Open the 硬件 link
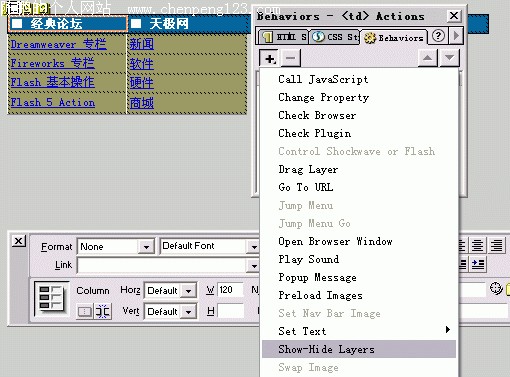Image resolution: width=510 pixels, height=377 pixels. (142, 83)
